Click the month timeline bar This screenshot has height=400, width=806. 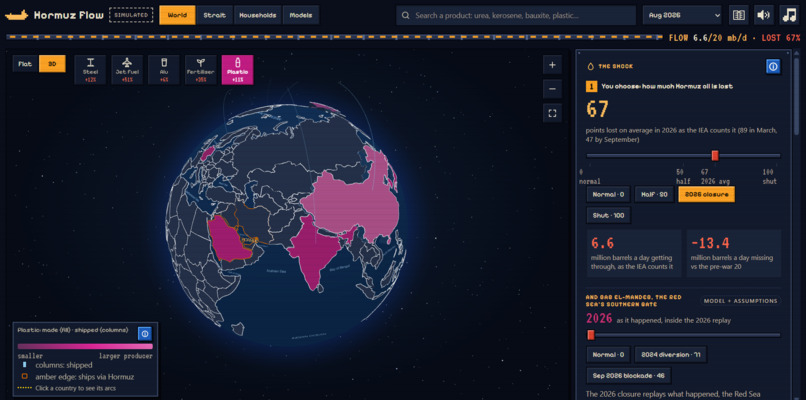click(x=335, y=38)
